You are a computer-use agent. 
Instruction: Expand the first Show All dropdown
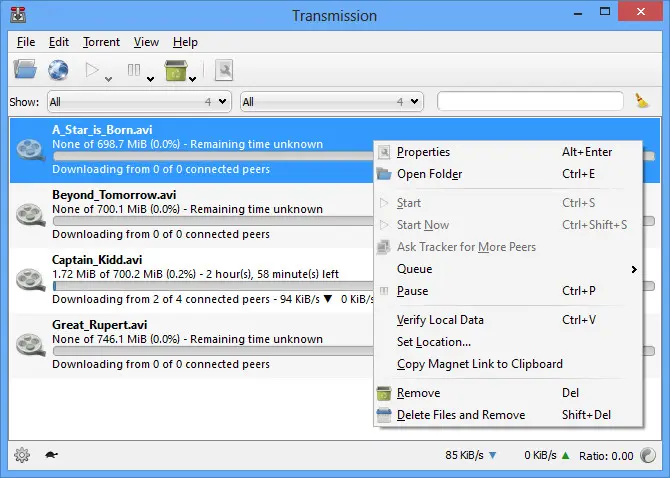[x=139, y=102]
